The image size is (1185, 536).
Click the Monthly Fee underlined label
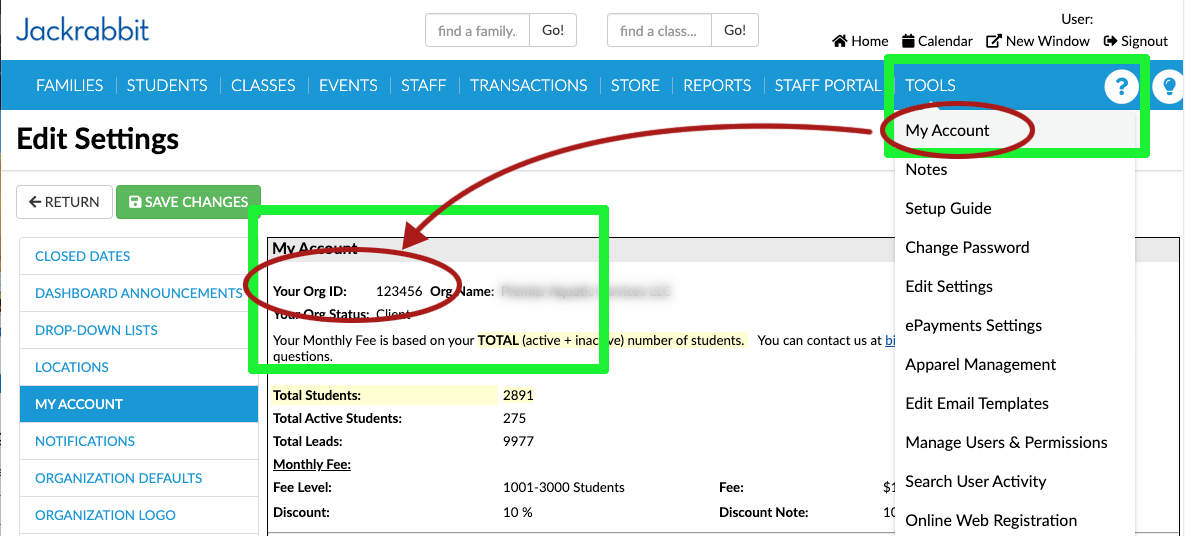(x=311, y=464)
